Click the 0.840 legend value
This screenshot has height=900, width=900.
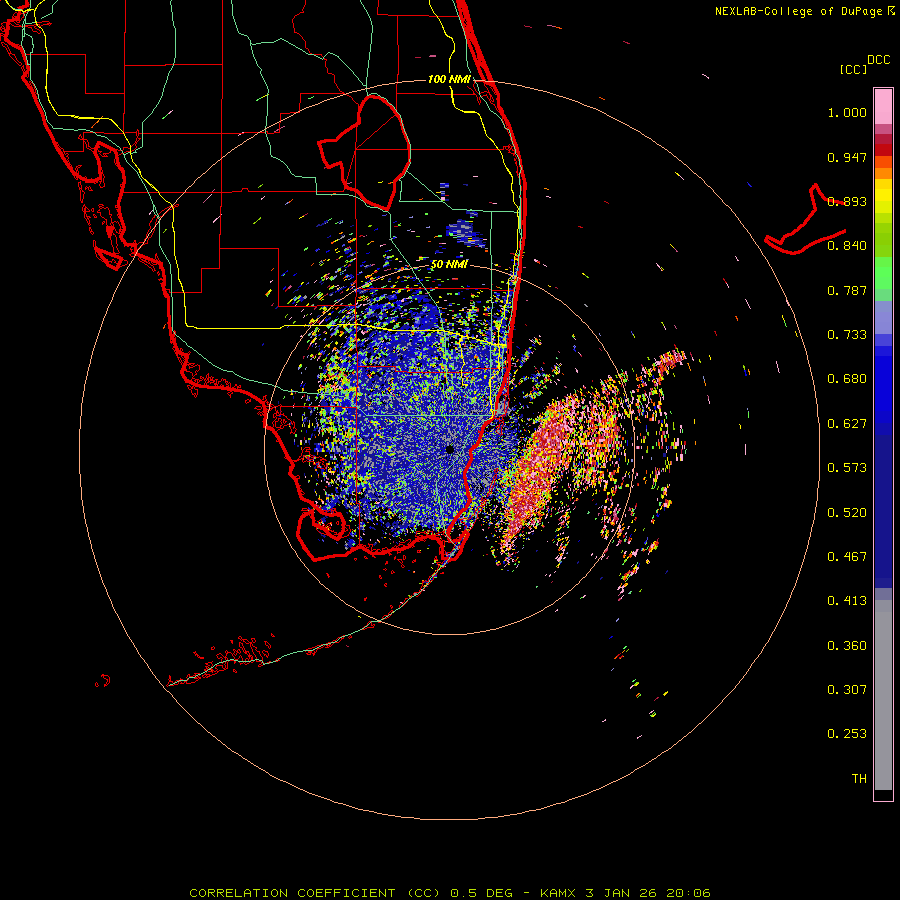click(x=847, y=246)
